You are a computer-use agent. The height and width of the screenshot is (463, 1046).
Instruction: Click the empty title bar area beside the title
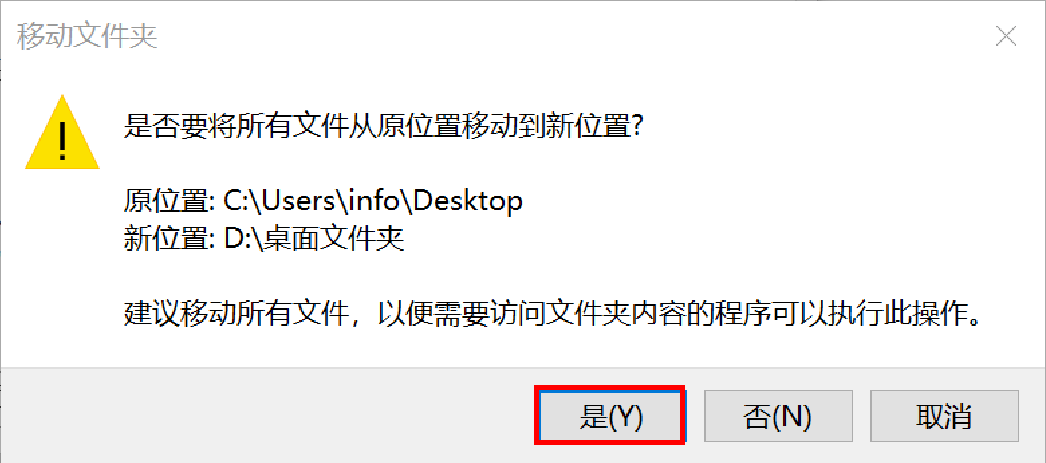574,37
